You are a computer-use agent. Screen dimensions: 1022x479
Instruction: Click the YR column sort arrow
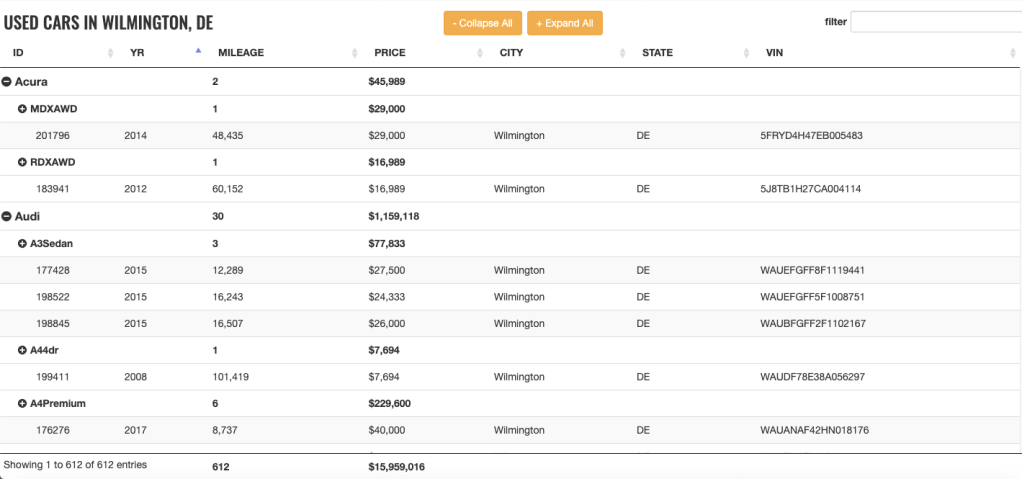(x=198, y=51)
